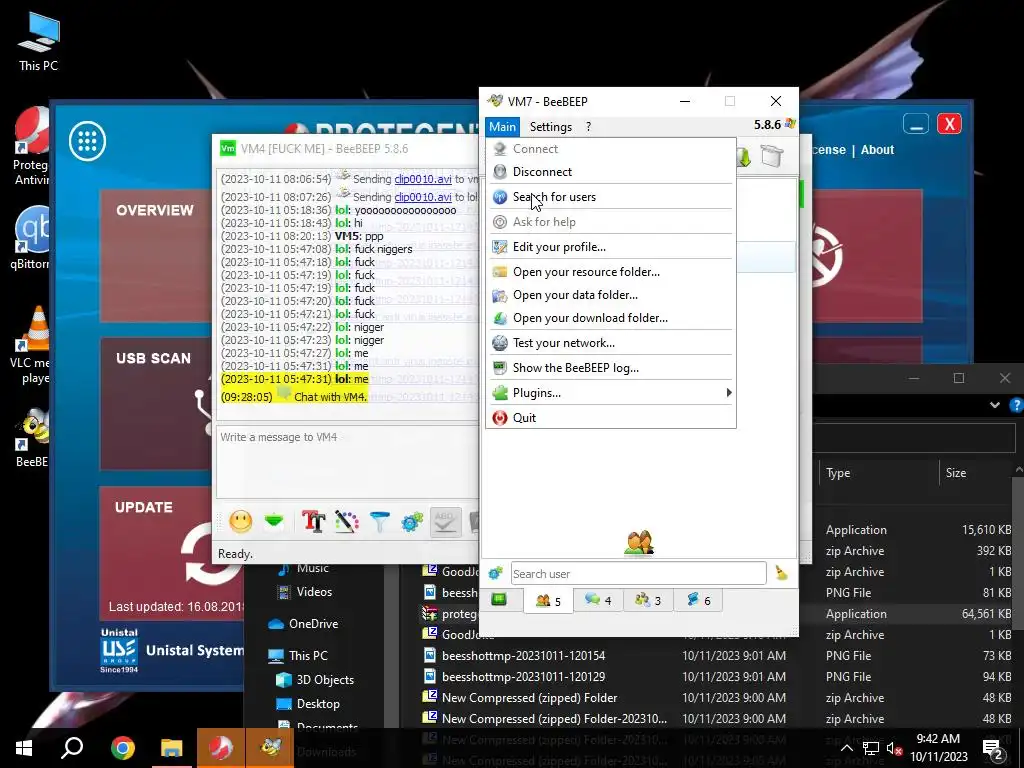The image size is (1024, 768).
Task: Click the green screen icon in BeeBEEP tab bar
Action: pyautogui.click(x=499, y=600)
